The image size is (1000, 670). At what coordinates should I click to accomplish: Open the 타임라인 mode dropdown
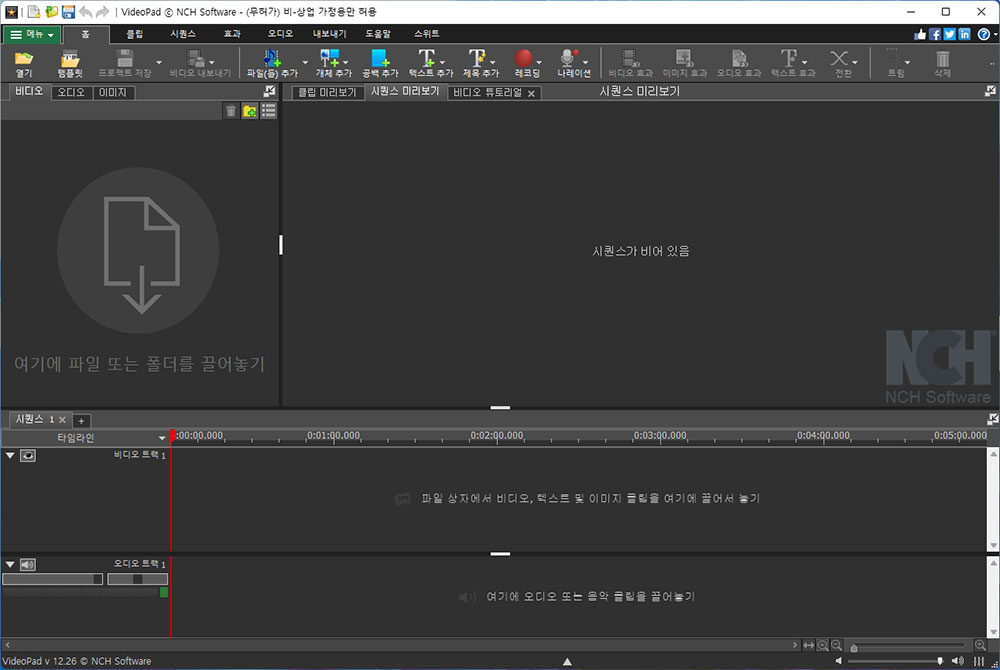coord(162,438)
